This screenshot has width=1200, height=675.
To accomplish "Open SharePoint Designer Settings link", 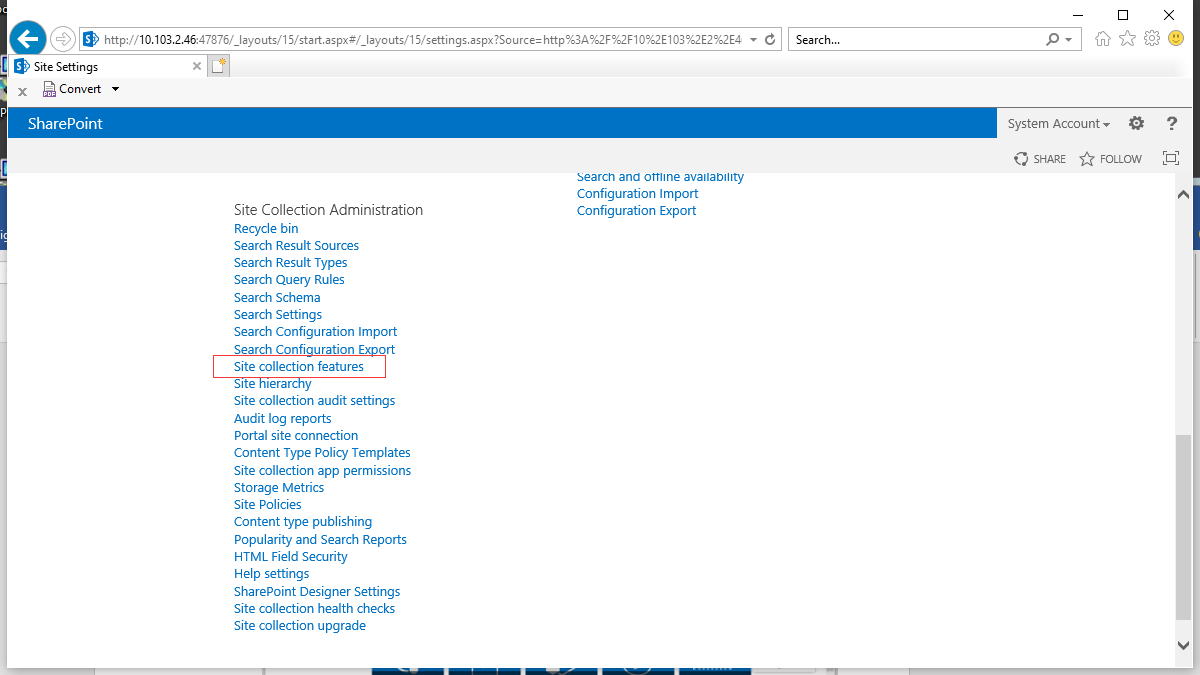I will (317, 592).
